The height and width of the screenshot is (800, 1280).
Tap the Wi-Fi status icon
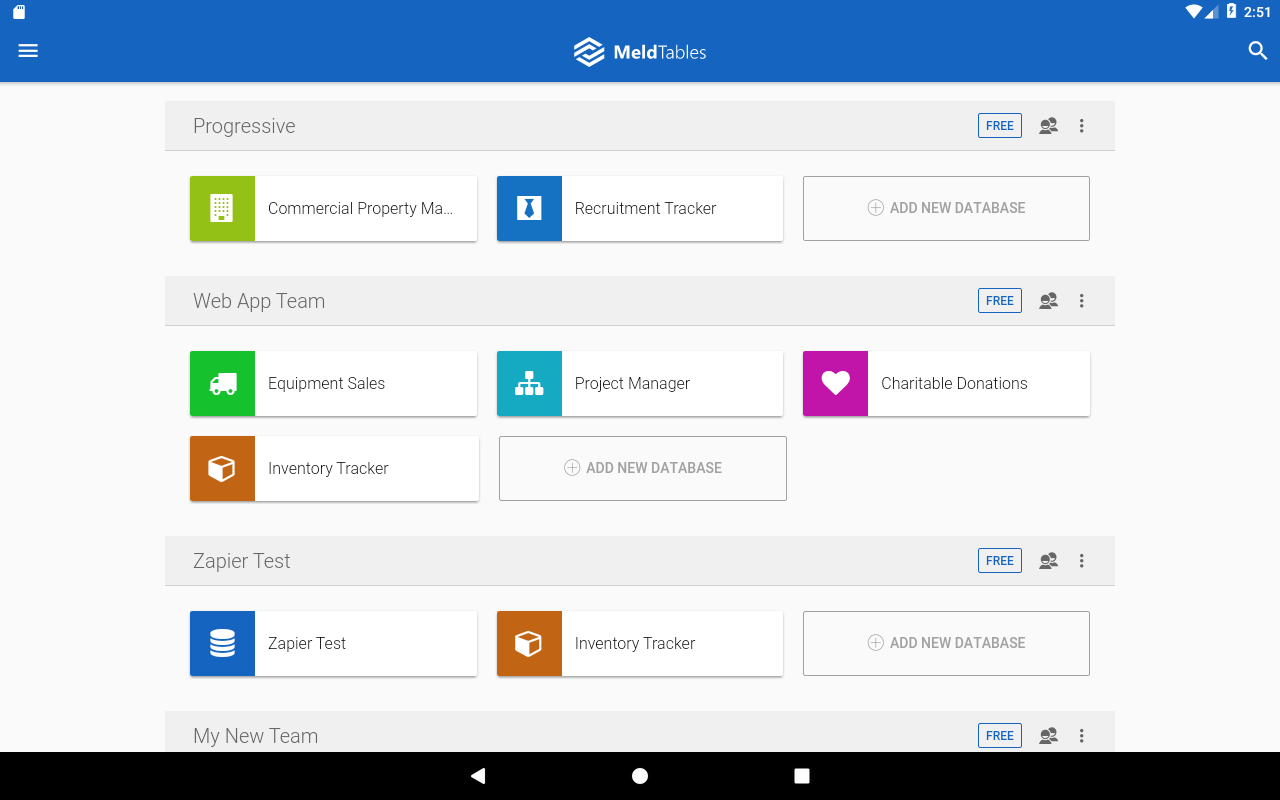point(1194,12)
